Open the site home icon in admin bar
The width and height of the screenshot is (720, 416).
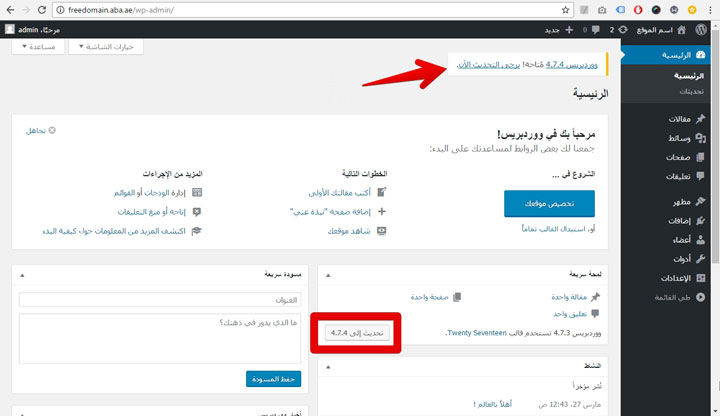point(681,30)
